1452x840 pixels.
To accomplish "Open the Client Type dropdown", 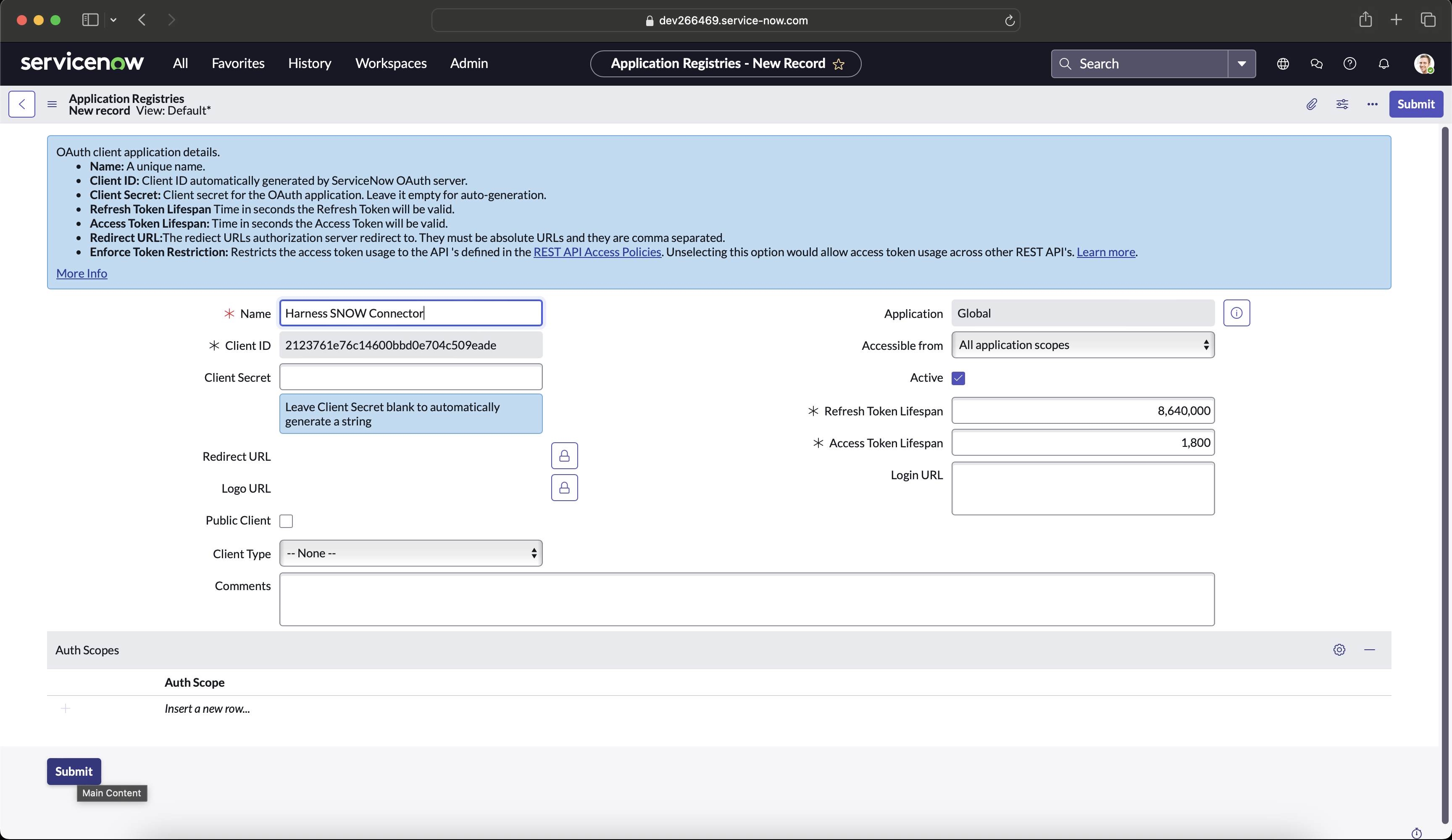I will coord(411,553).
